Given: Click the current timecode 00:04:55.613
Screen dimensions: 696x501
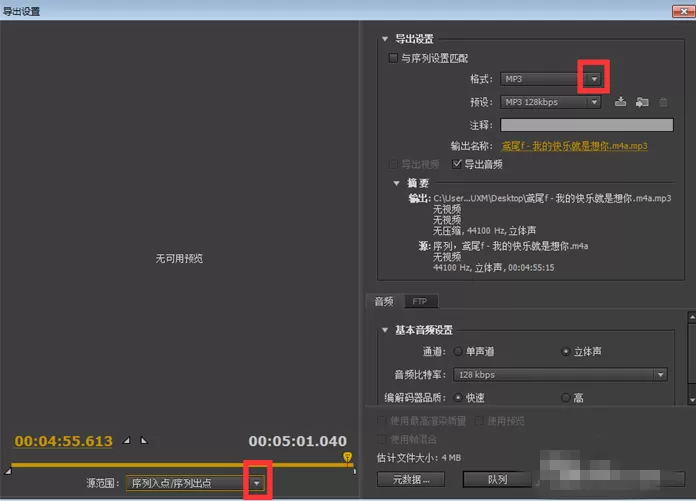Looking at the screenshot, I should point(63,441).
